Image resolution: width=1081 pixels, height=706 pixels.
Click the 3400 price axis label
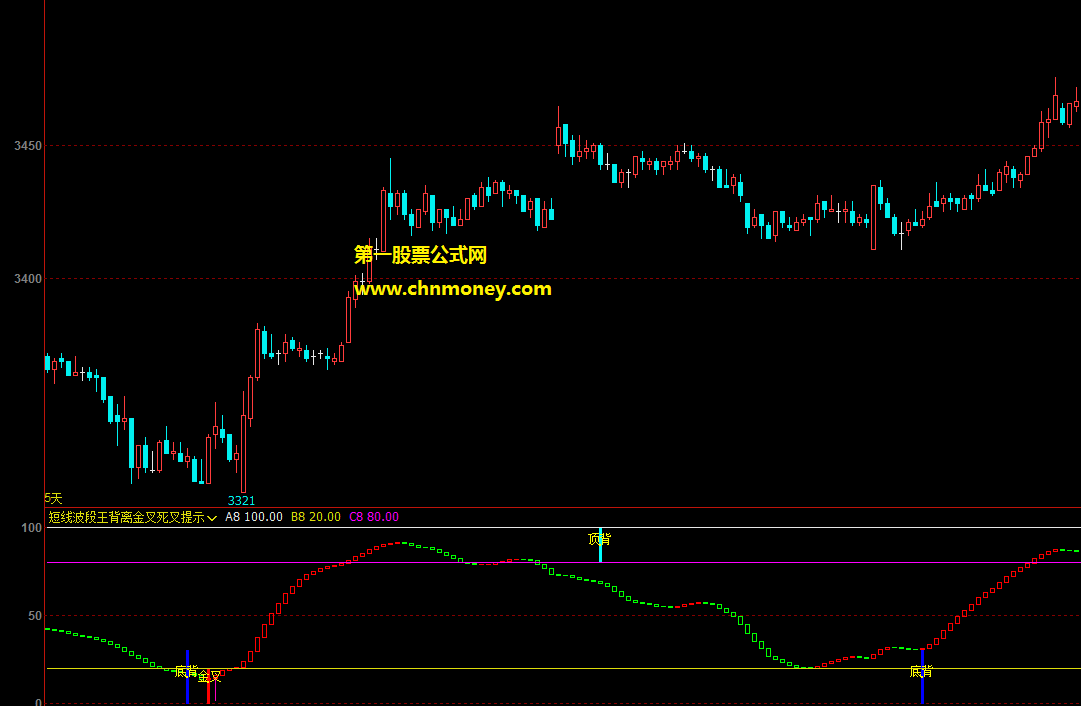28,279
